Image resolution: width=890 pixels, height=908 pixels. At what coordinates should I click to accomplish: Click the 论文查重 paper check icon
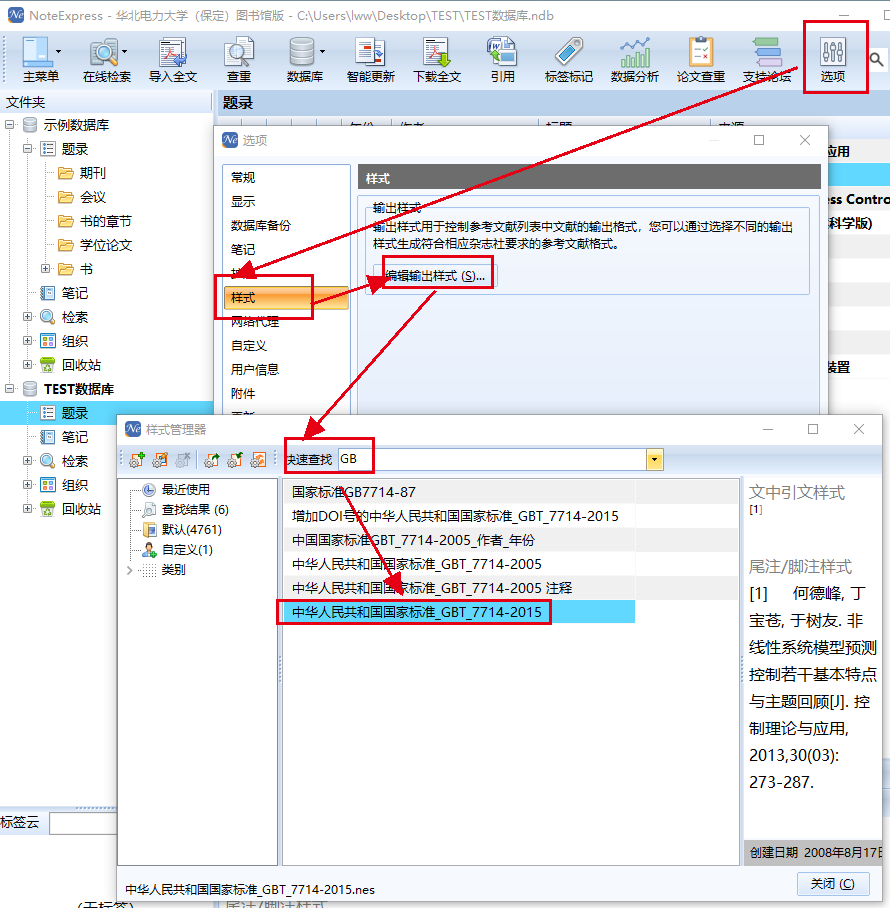pos(701,52)
